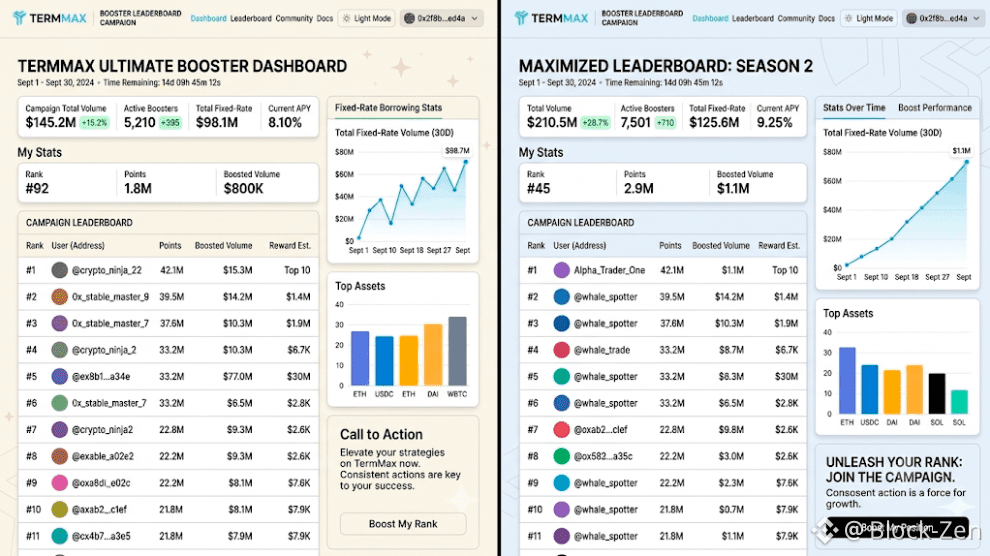Screen dimensions: 990x556
Task: Click the $125.6M Total Fixed-Rate value
Action: pyautogui.click(x=714, y=122)
